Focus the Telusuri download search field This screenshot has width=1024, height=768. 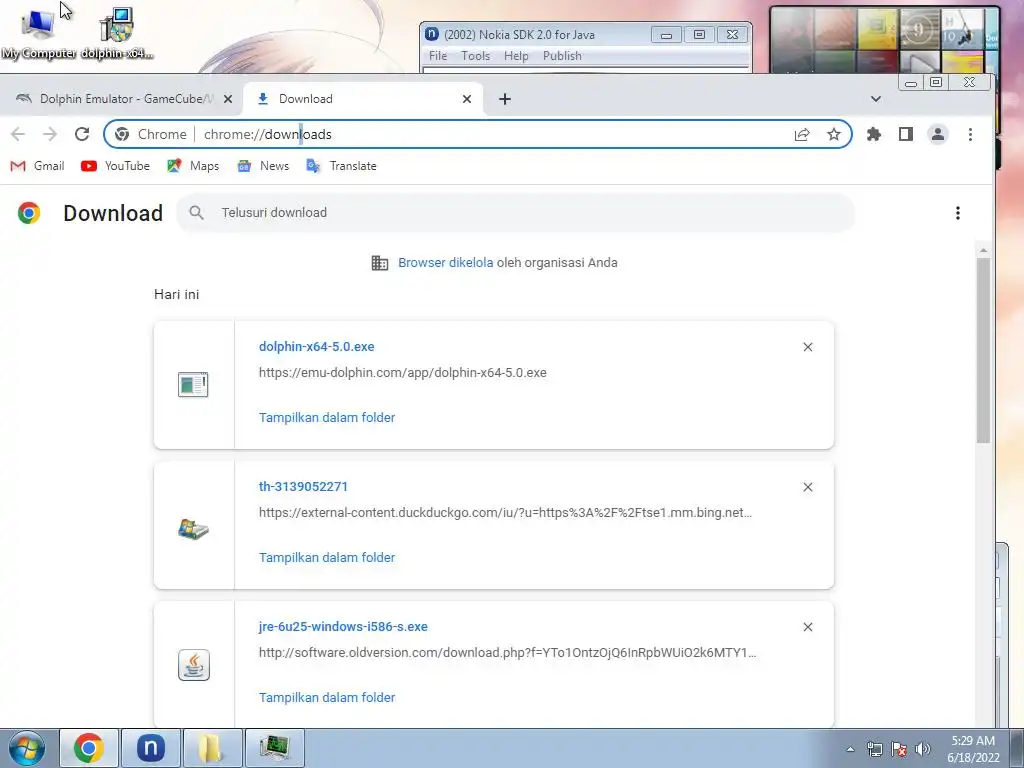[x=516, y=213]
